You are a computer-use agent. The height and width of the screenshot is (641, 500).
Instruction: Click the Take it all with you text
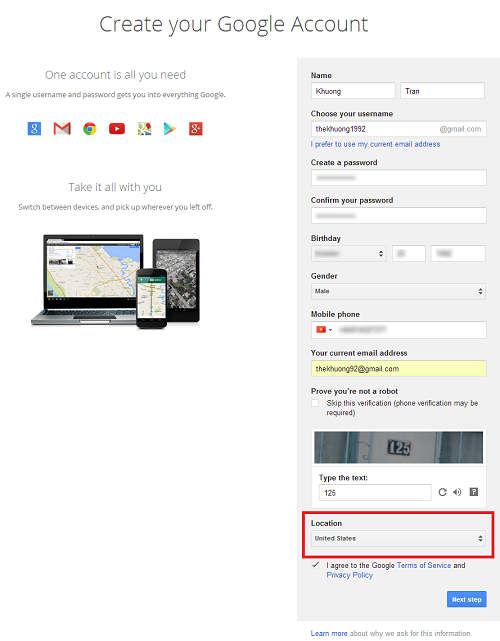(x=115, y=187)
